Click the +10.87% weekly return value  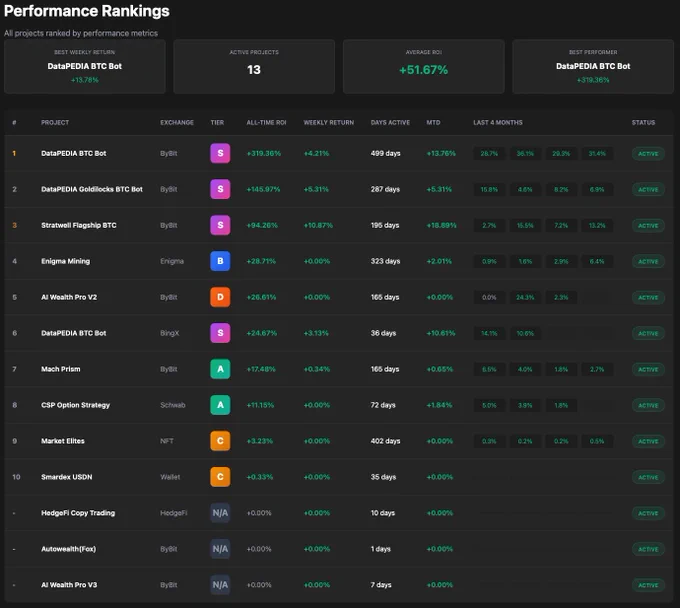(318, 226)
